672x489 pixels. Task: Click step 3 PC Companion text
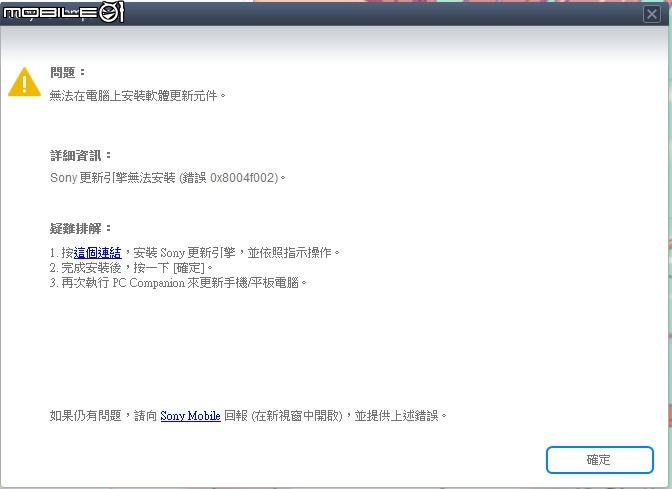click(178, 283)
